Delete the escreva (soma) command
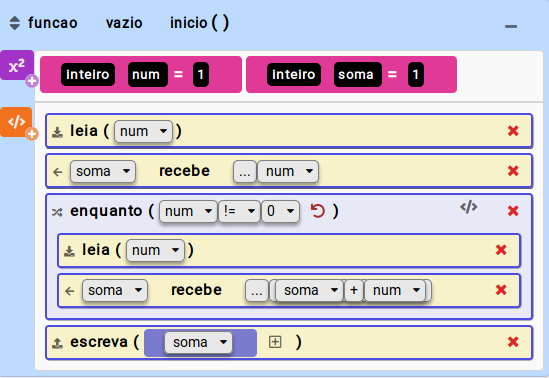 pos(513,342)
